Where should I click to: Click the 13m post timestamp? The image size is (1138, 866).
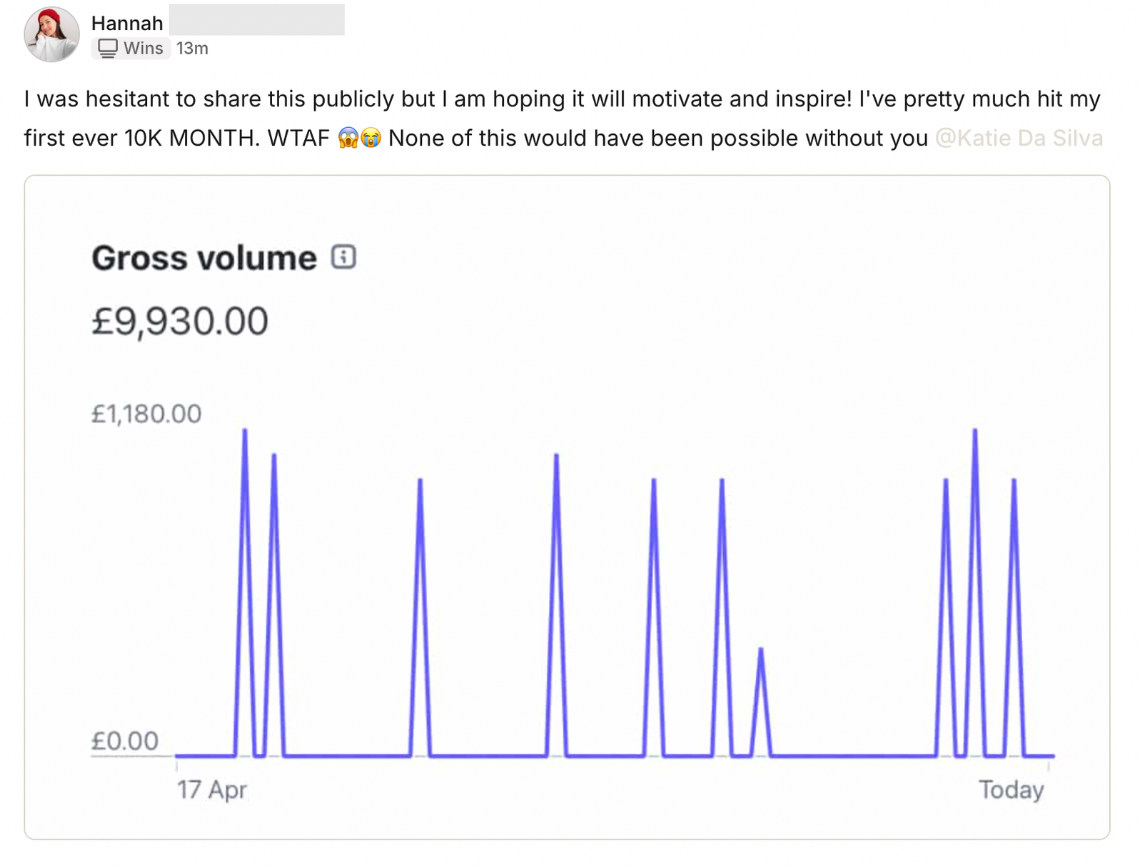pyautogui.click(x=192, y=49)
